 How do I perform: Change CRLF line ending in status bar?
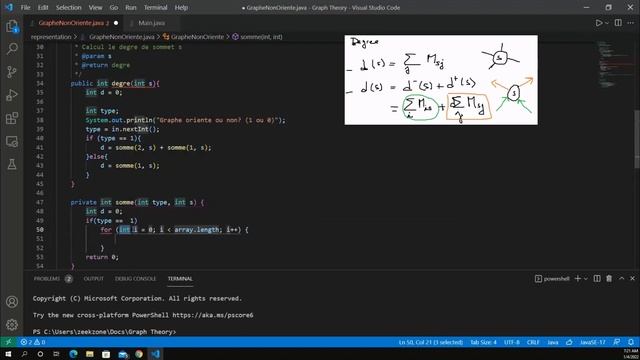(533, 342)
